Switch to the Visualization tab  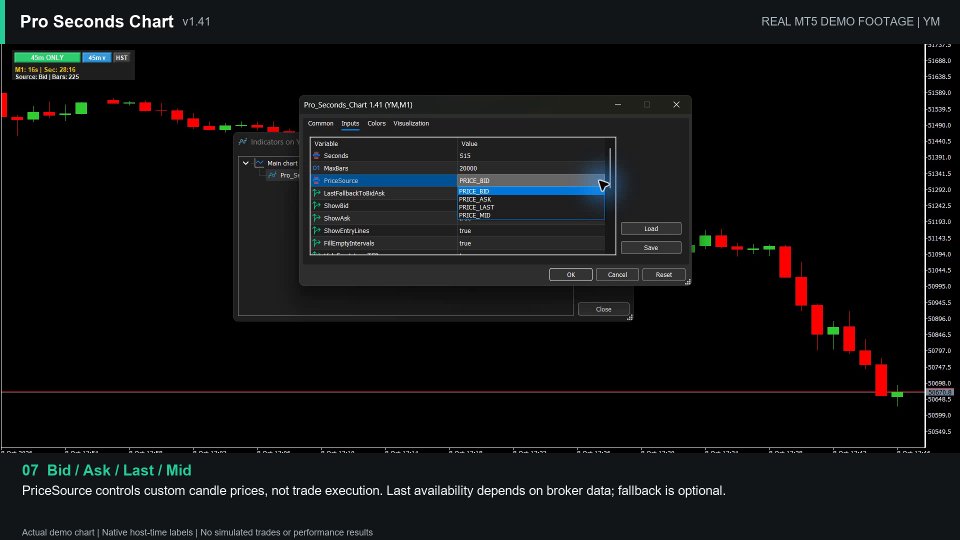coord(411,124)
